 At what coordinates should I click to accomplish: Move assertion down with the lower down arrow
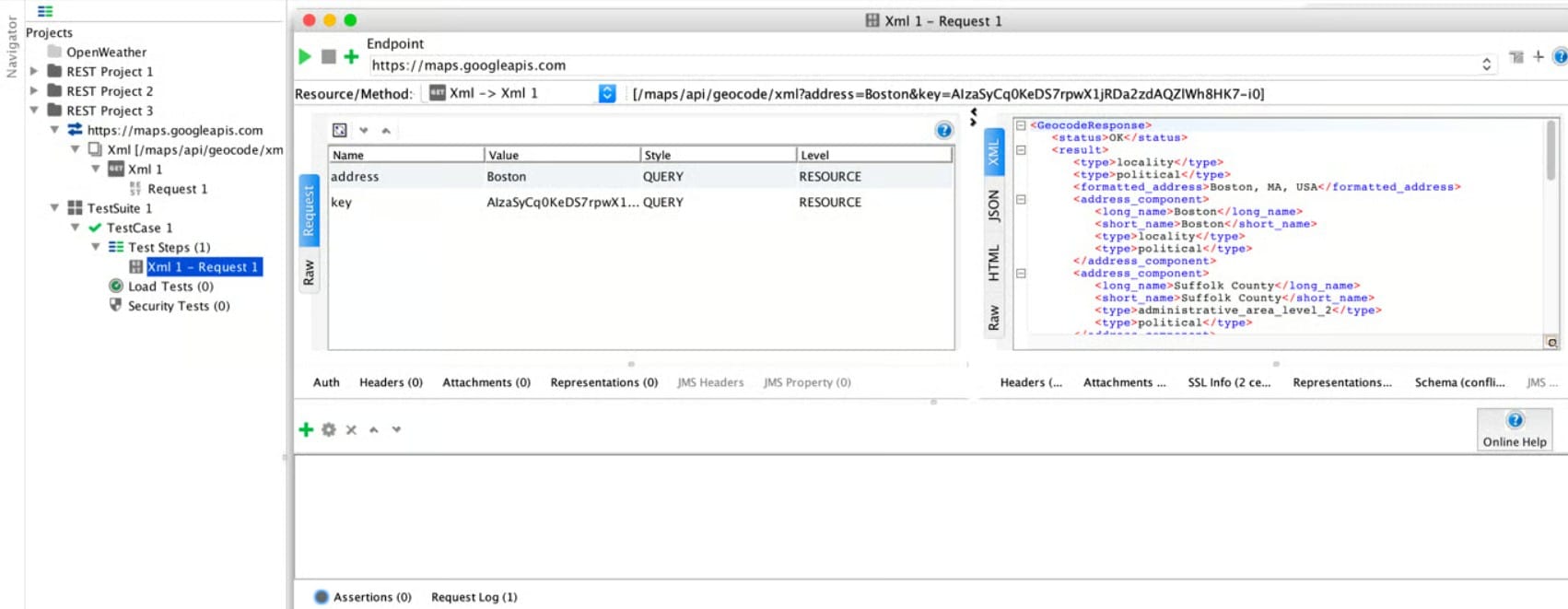pos(396,429)
